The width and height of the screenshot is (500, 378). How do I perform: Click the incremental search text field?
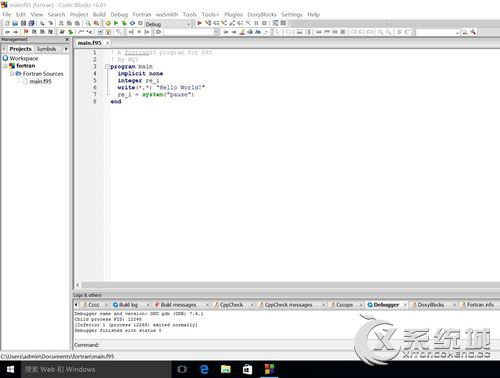(x=188, y=32)
